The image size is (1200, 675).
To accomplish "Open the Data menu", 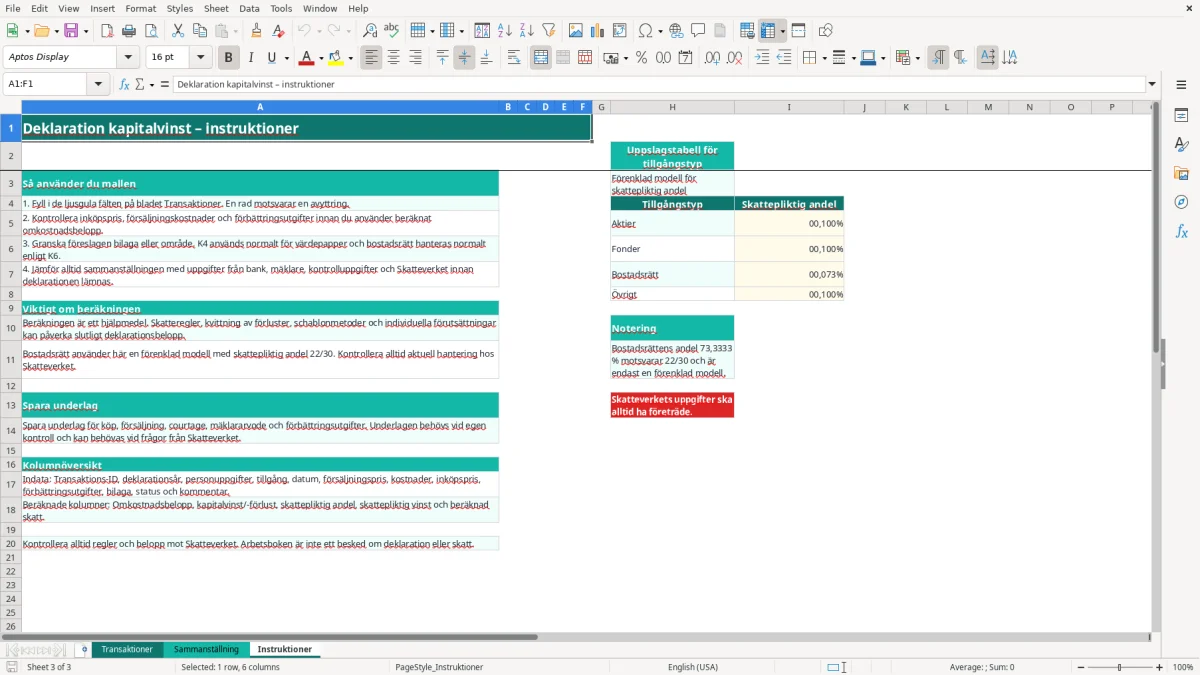I will point(249,8).
